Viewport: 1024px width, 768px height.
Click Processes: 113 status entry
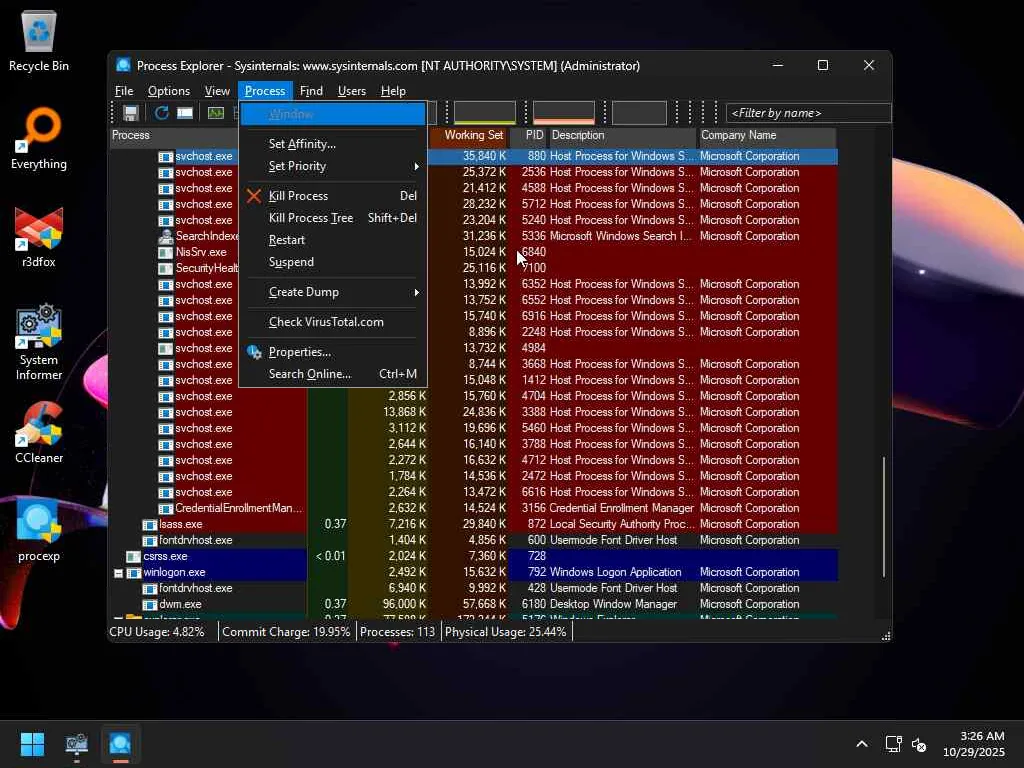(x=397, y=632)
